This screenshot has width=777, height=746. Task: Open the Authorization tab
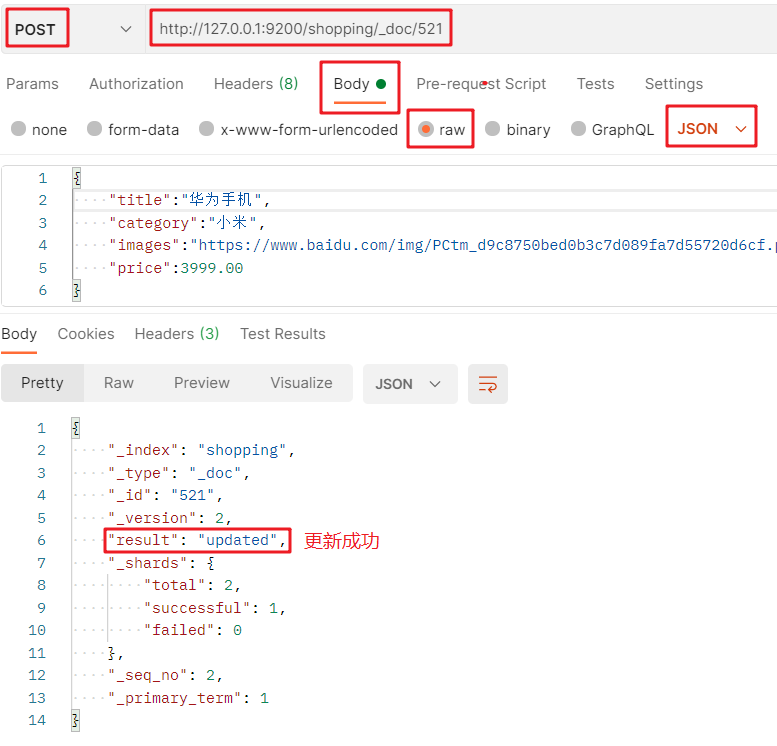point(136,84)
